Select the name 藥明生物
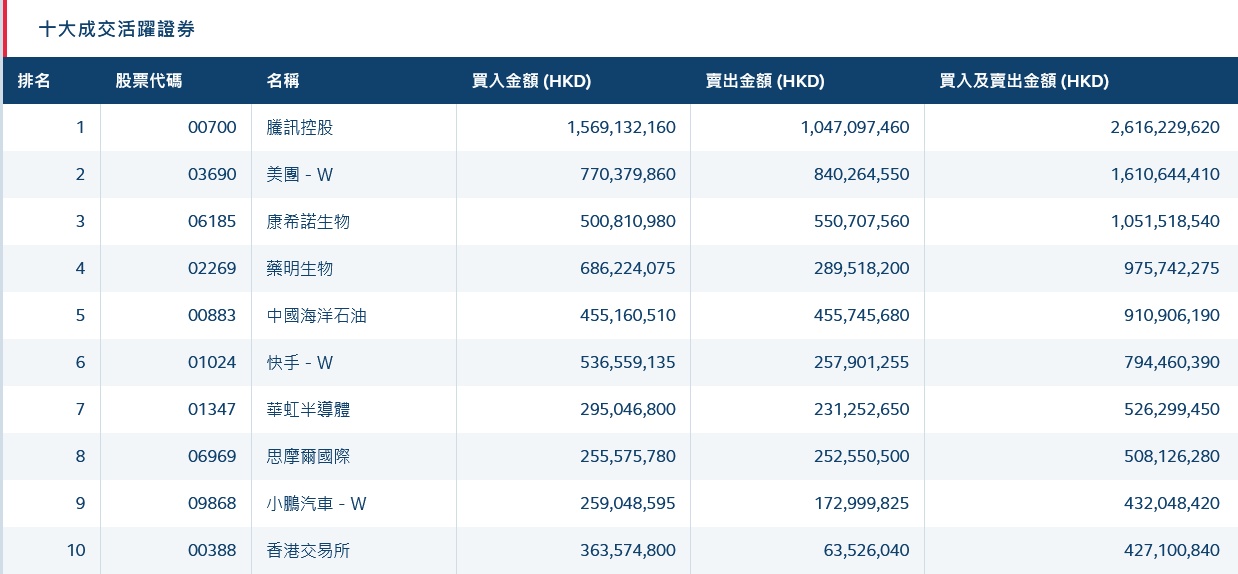Viewport: 1238px width, 574px height. click(x=300, y=268)
